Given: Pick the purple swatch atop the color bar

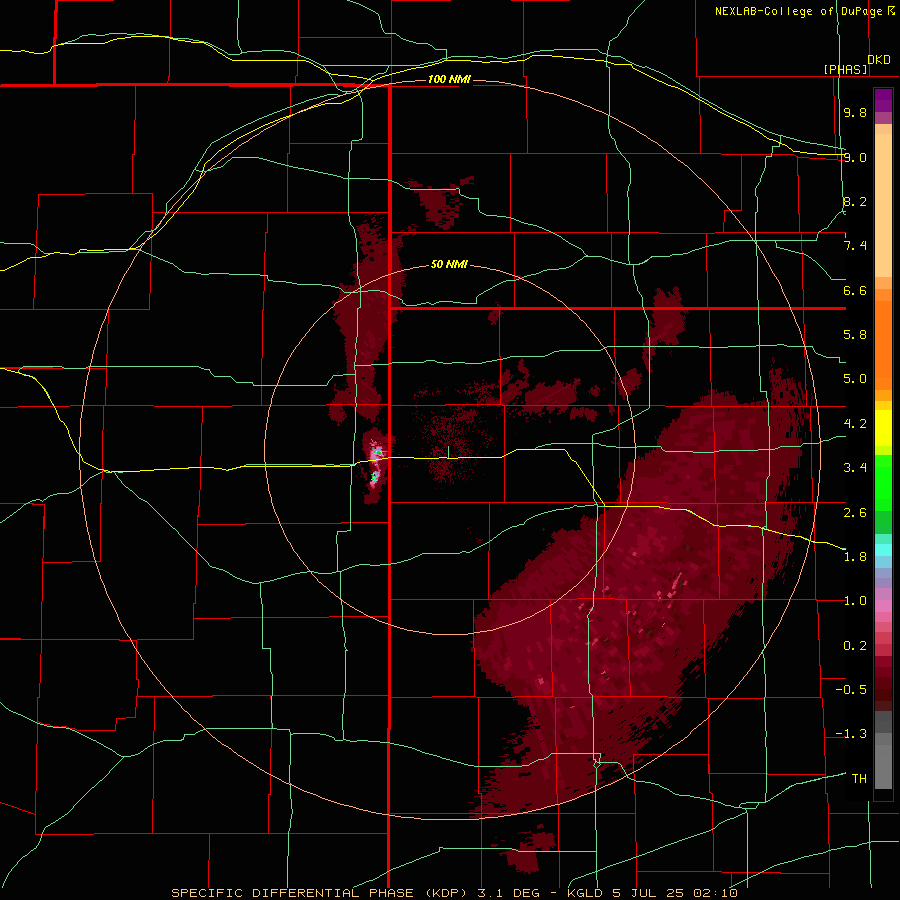Looking at the screenshot, I should click(x=883, y=101).
